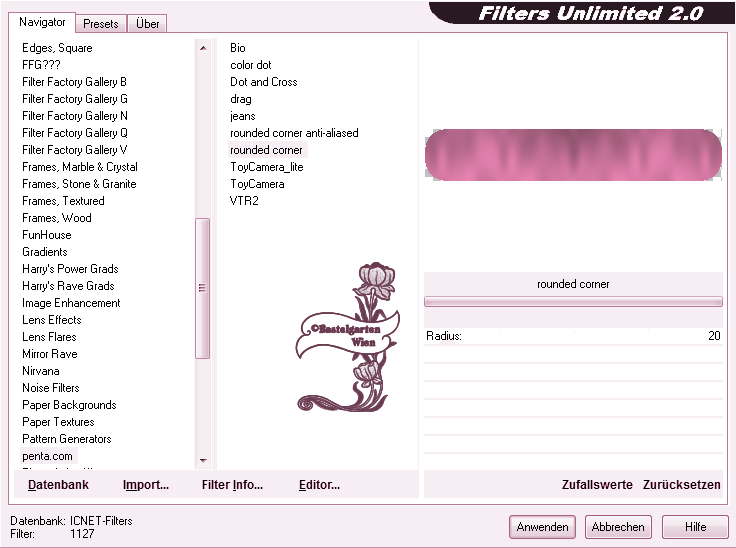Viewport: 736px width, 548px height.
Task: Choose the Gradients category
Action: click(45, 252)
